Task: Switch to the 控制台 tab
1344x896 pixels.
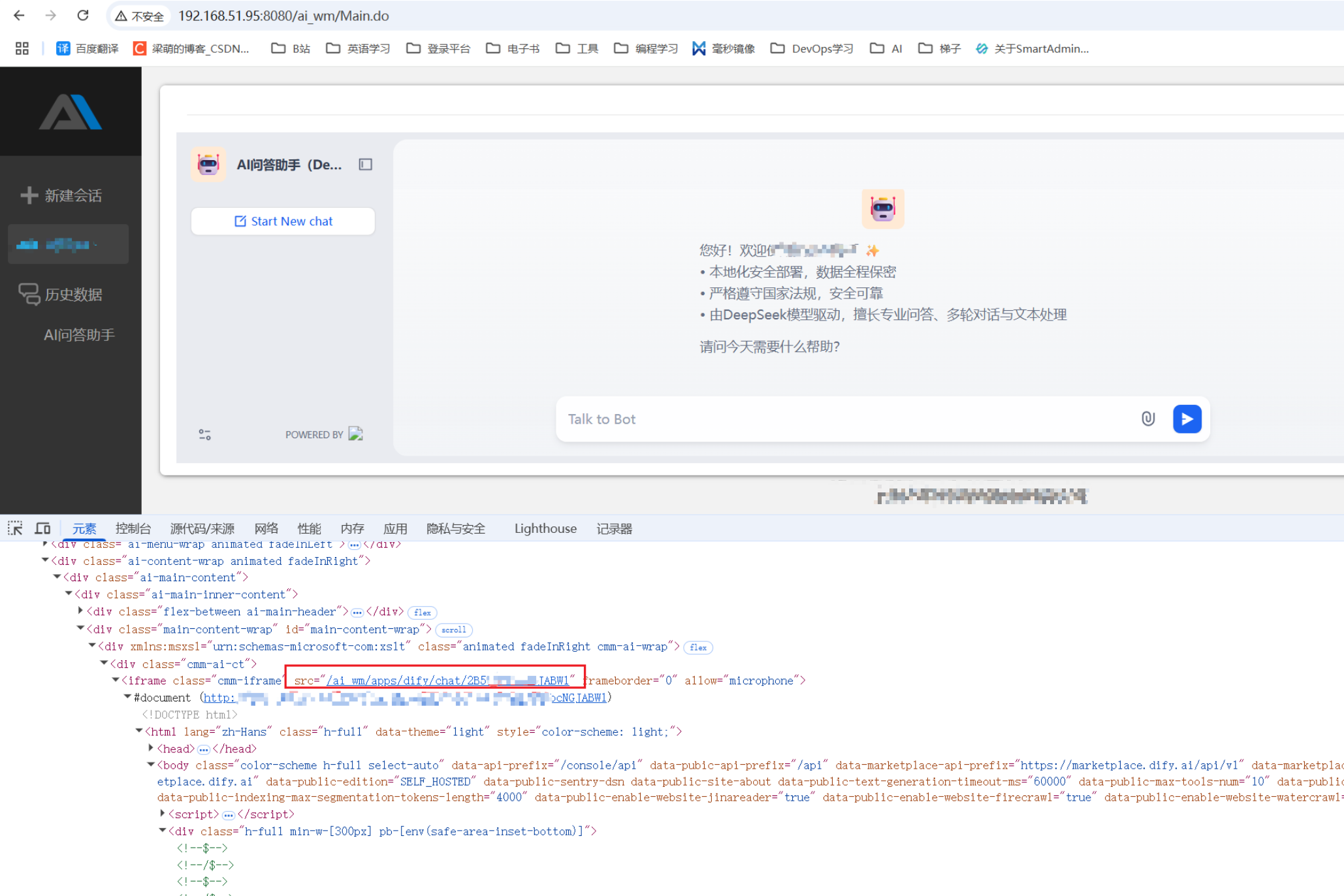Action: (x=133, y=528)
